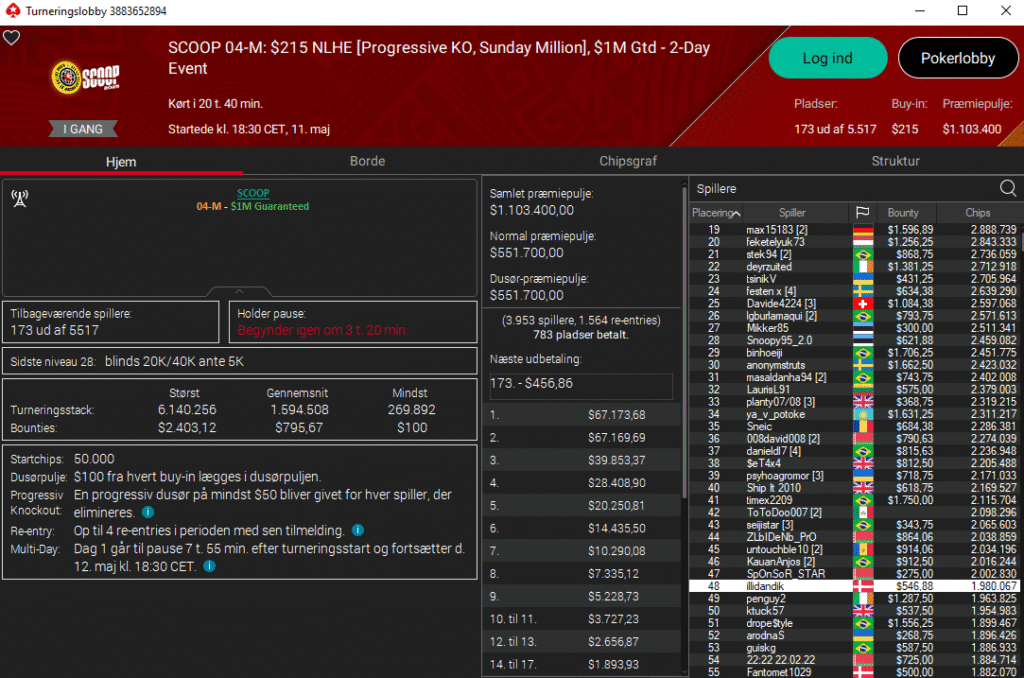Viewport: 1024px width, 678px height.
Task: Click the flag icon beside illidandik
Action: pyautogui.click(x=863, y=587)
